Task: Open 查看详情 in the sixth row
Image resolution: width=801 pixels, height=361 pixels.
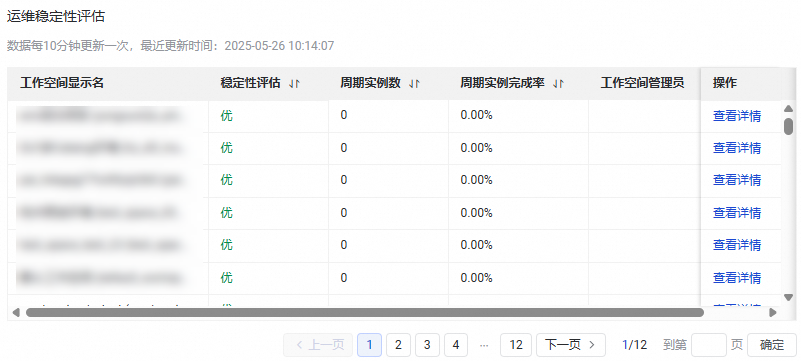Action: pyautogui.click(x=737, y=278)
